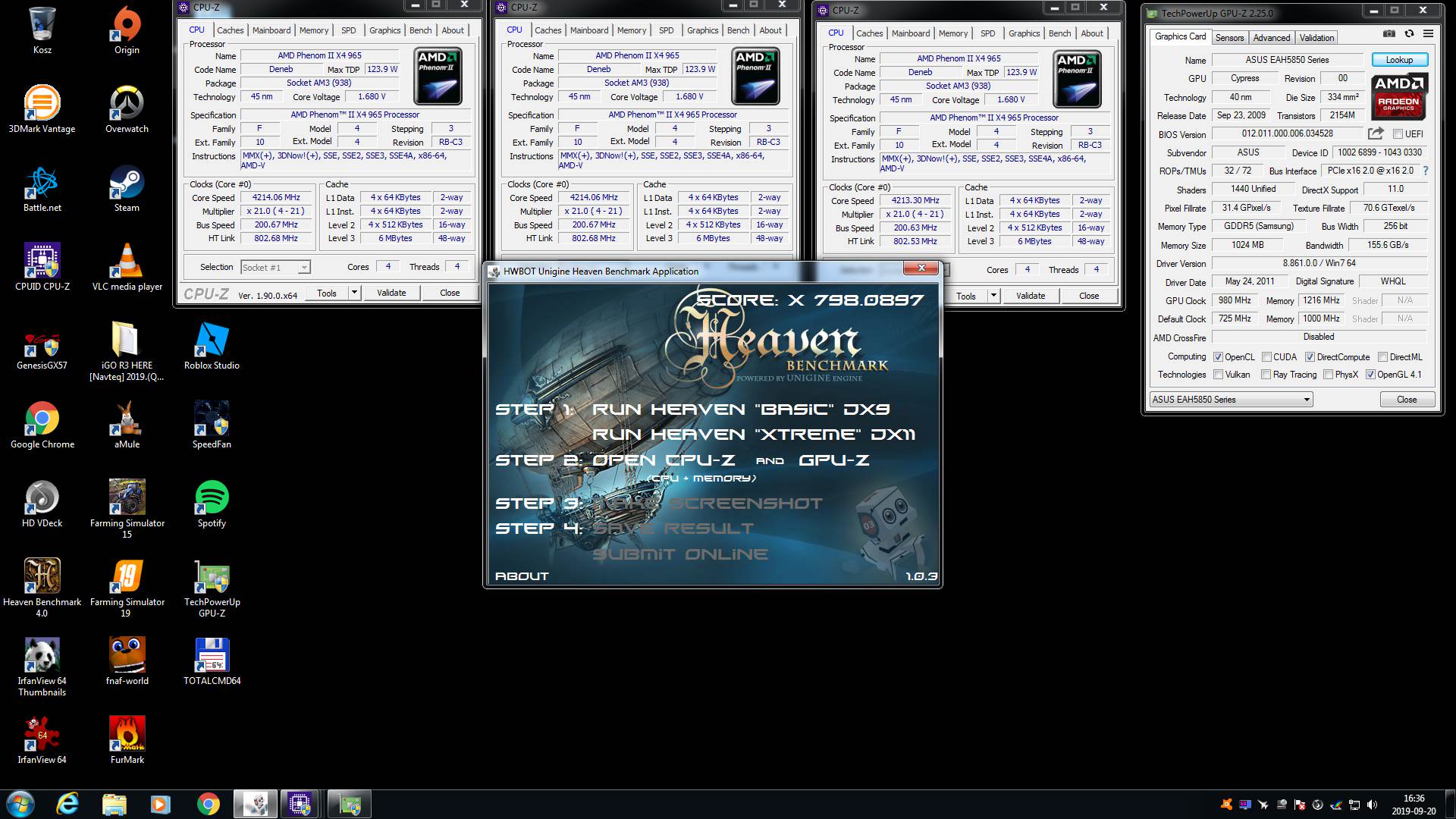
Task: Click Run Heaven "Basic" DX9 in HWBOT app
Action: coord(741,409)
